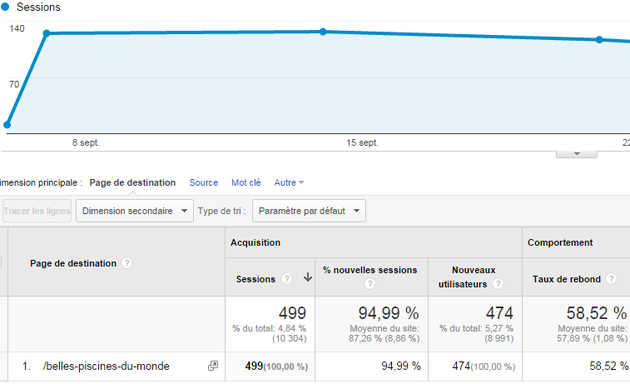Click the summary bounce rate 58,52 %

point(597,313)
